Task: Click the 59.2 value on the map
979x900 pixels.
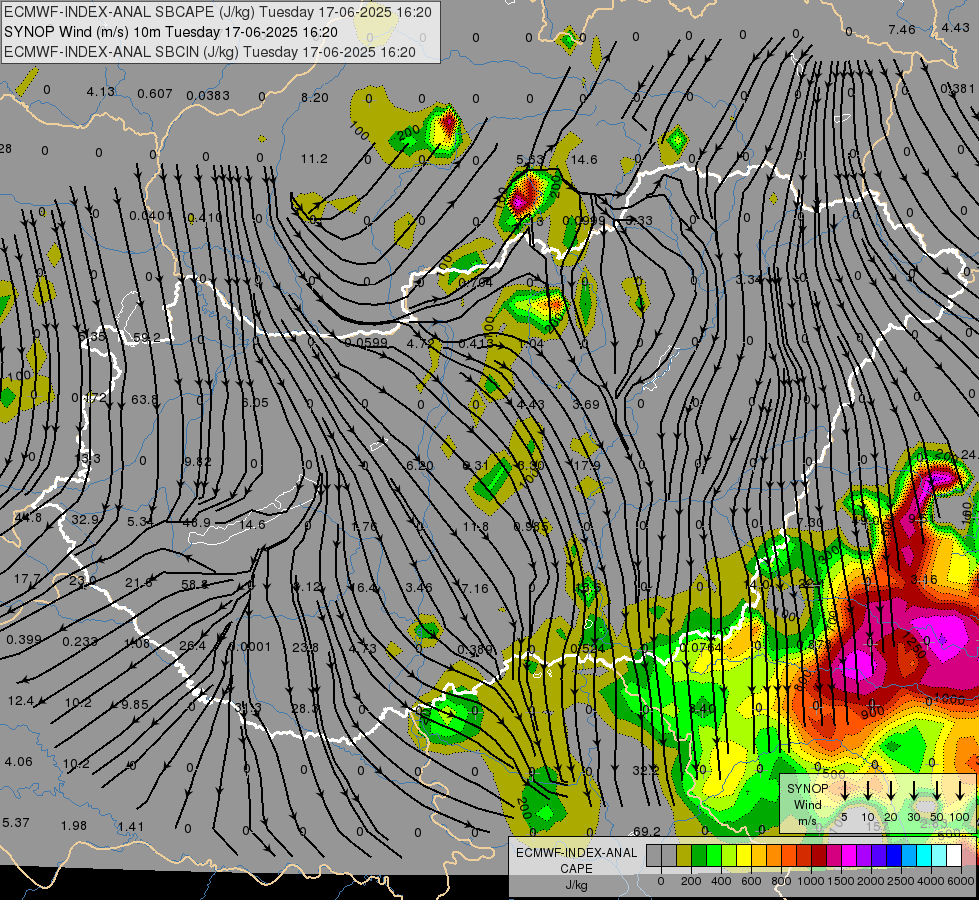Action: (x=147, y=338)
